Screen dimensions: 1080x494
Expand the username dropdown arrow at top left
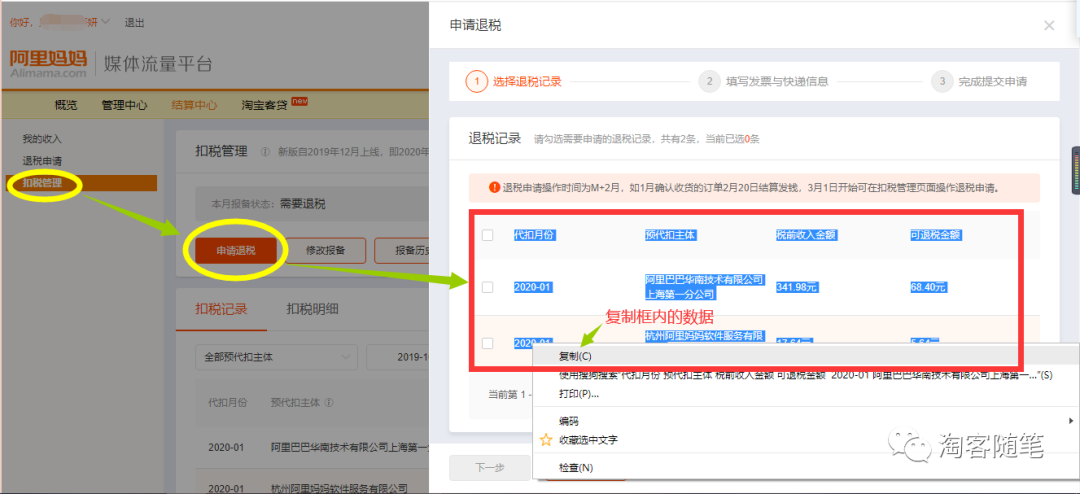click(105, 22)
